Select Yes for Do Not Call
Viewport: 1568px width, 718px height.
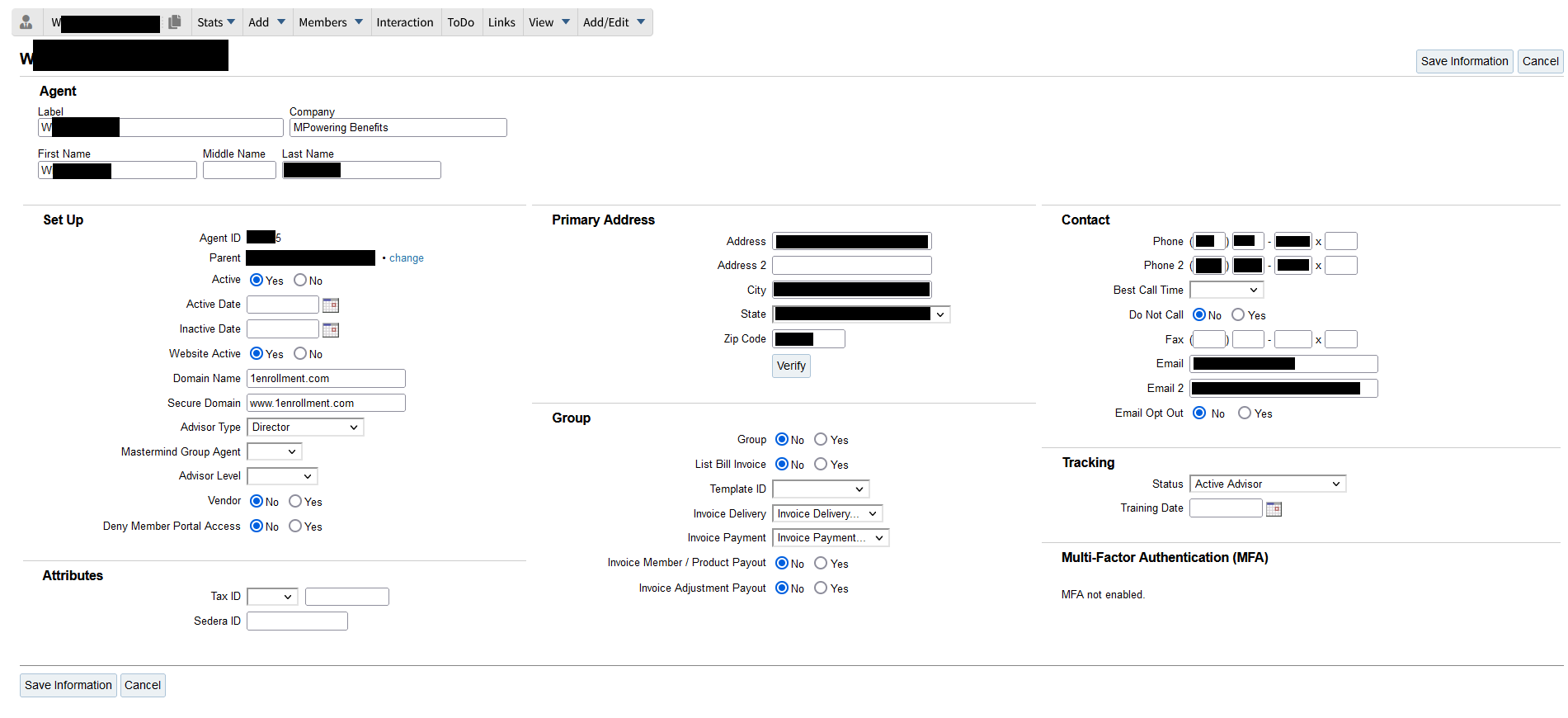click(x=1238, y=315)
